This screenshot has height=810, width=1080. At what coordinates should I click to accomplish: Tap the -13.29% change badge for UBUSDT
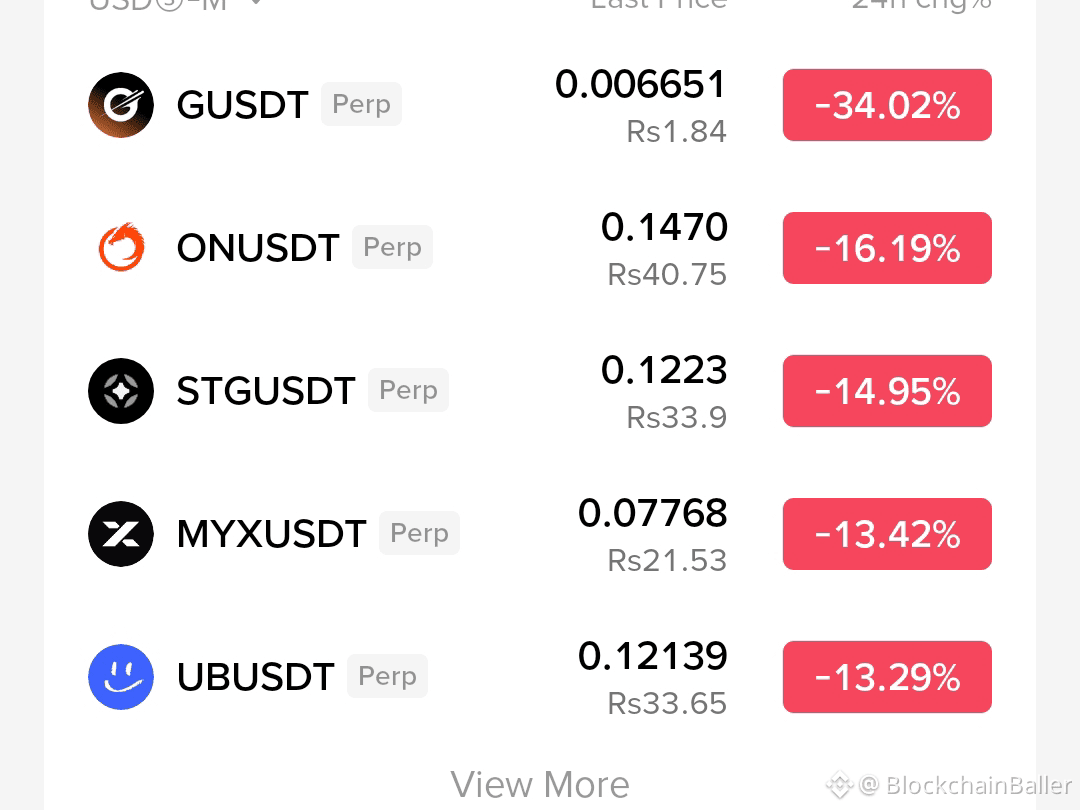click(x=887, y=676)
